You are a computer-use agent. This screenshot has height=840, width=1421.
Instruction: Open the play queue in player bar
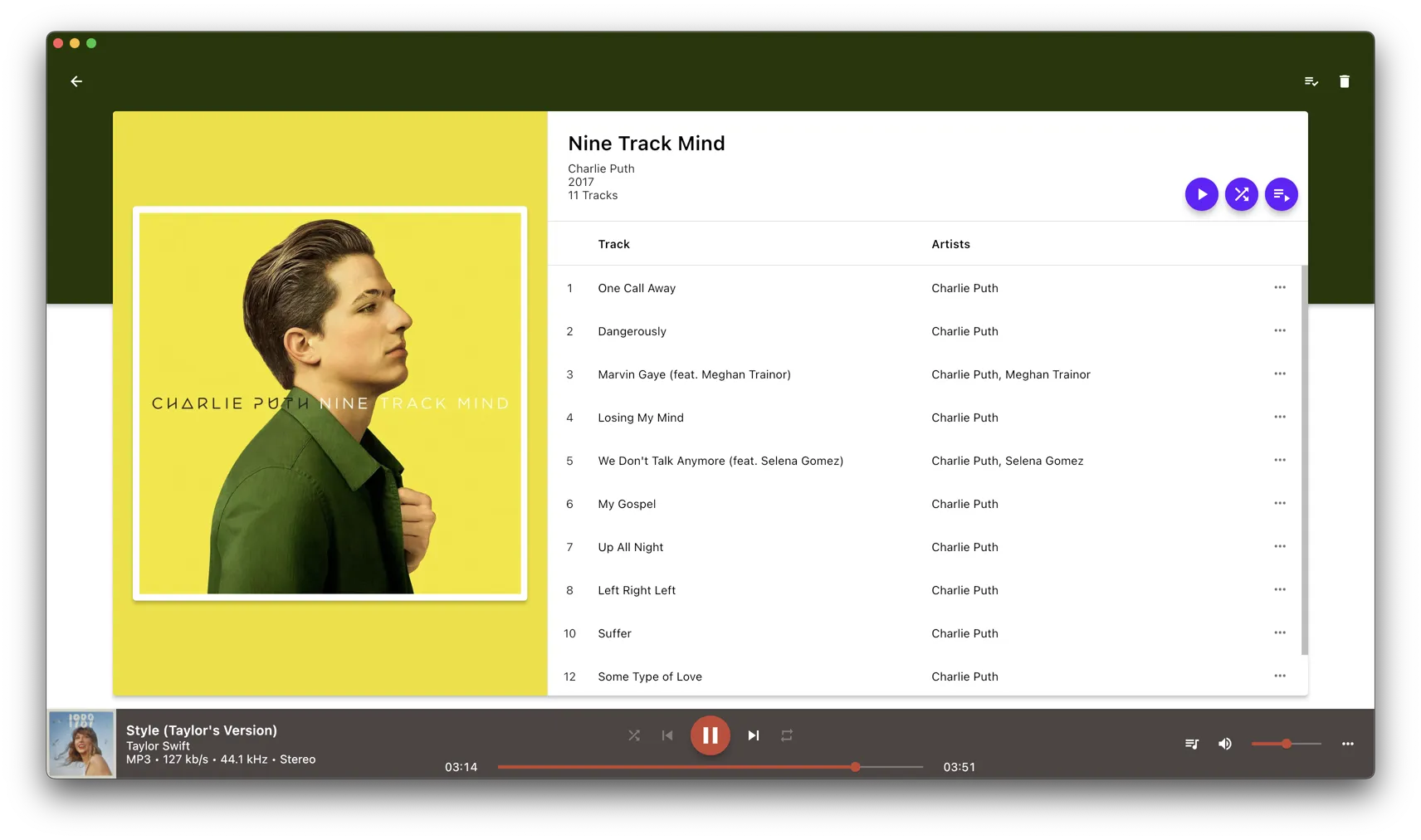click(1192, 744)
